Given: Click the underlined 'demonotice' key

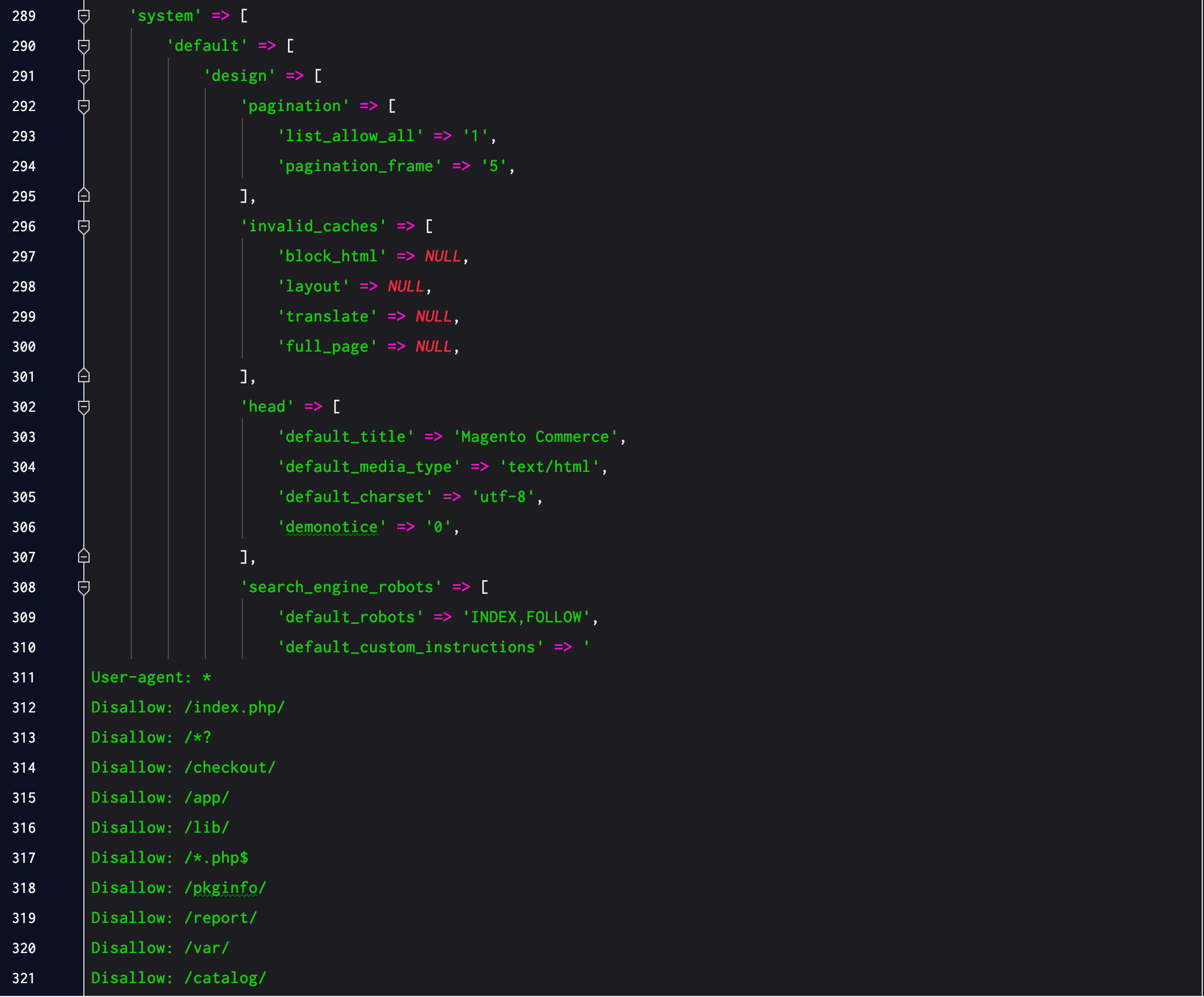Looking at the screenshot, I should (x=331, y=527).
